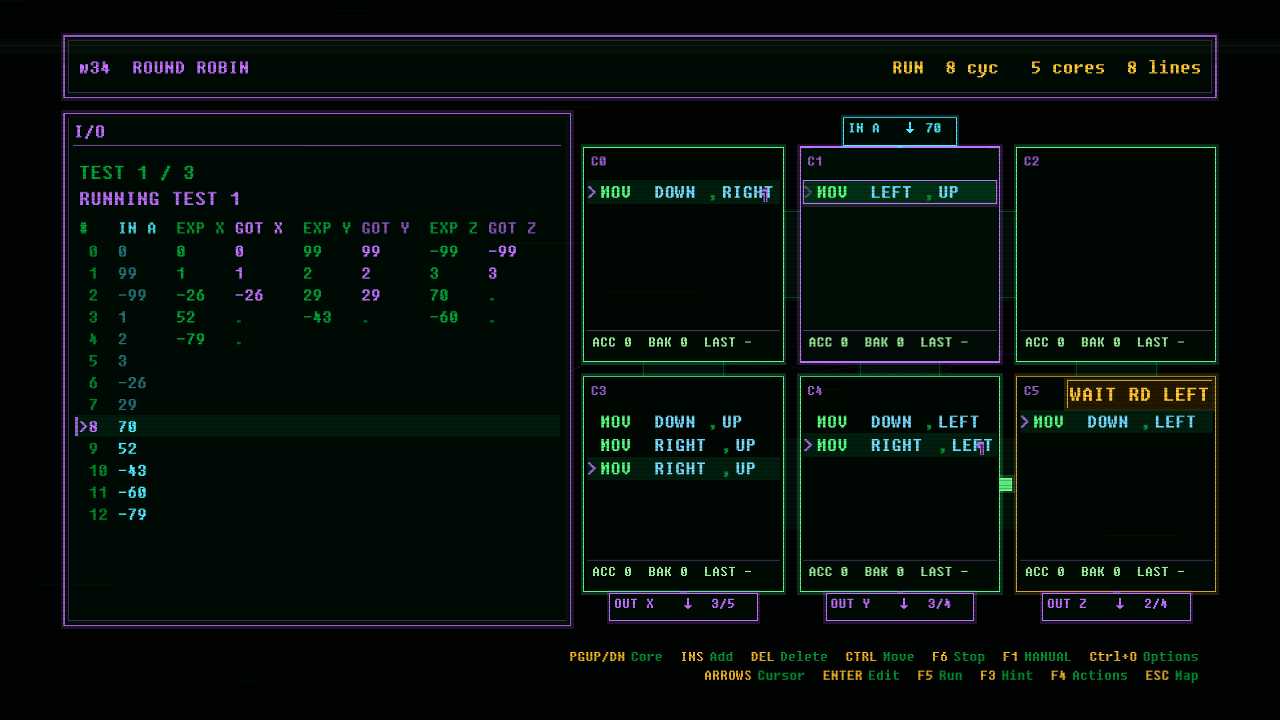Click the current row marker at I/O row 8
This screenshot has height=720, width=1280.
pyautogui.click(x=82, y=427)
